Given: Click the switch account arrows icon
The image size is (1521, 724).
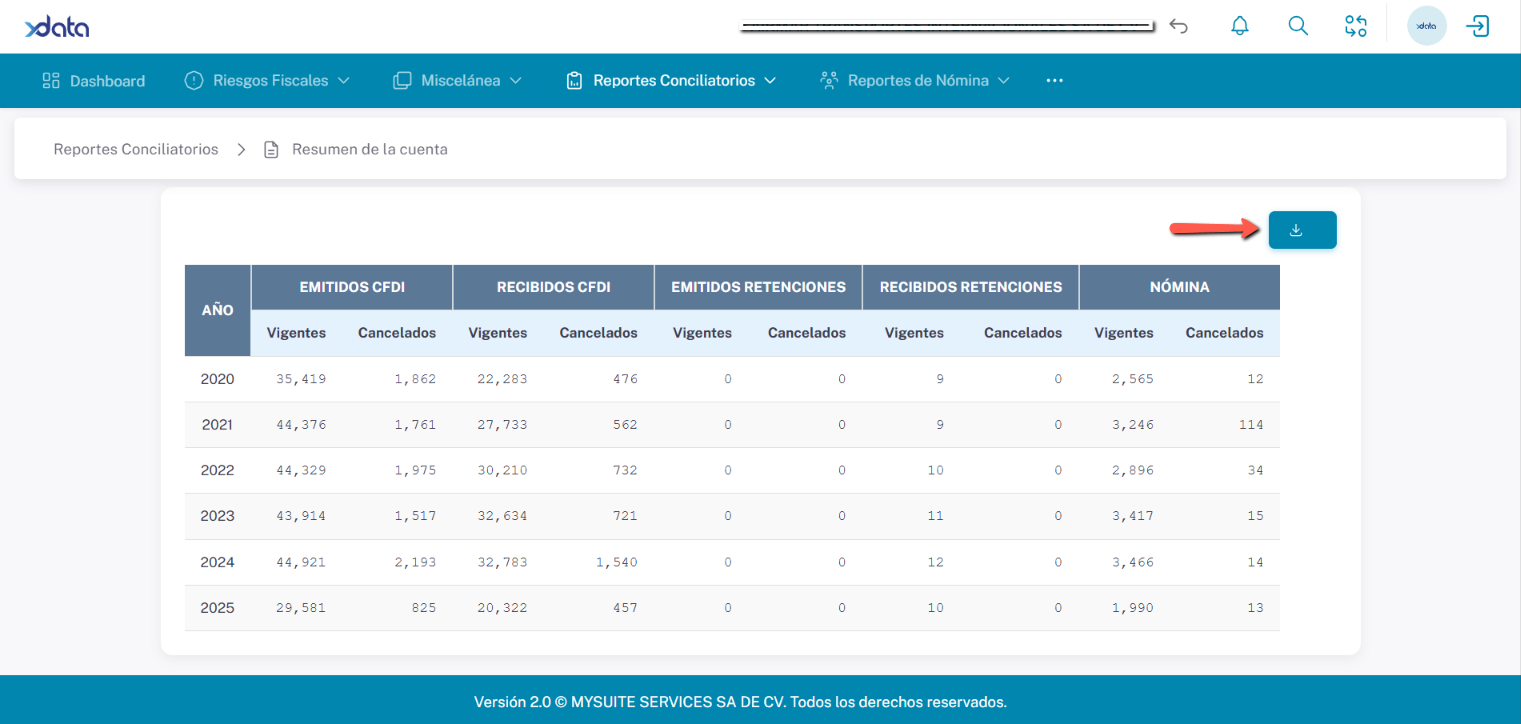Looking at the screenshot, I should pyautogui.click(x=1355, y=27).
